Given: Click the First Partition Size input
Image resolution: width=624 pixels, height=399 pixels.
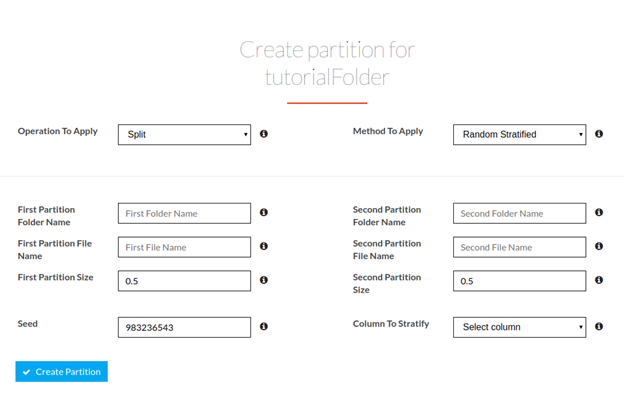Looking at the screenshot, I should (x=184, y=281).
